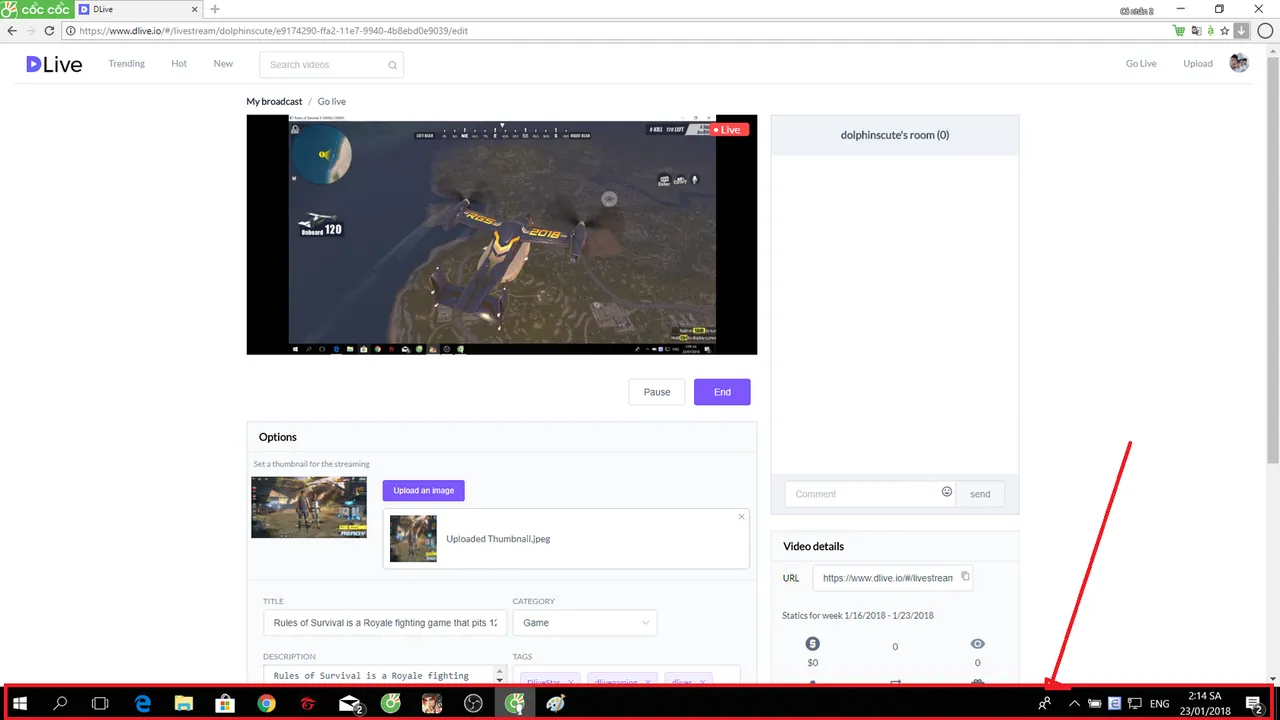1280x720 pixels.
Task: Open the New videos page
Action: pyautogui.click(x=223, y=64)
